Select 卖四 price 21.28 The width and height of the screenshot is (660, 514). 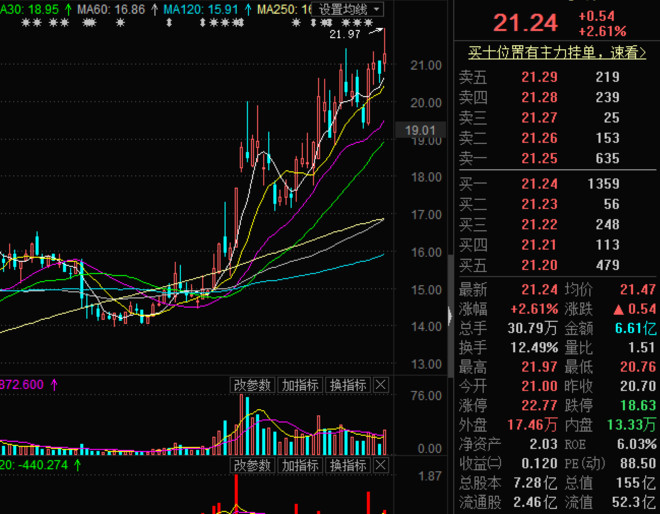(x=539, y=98)
